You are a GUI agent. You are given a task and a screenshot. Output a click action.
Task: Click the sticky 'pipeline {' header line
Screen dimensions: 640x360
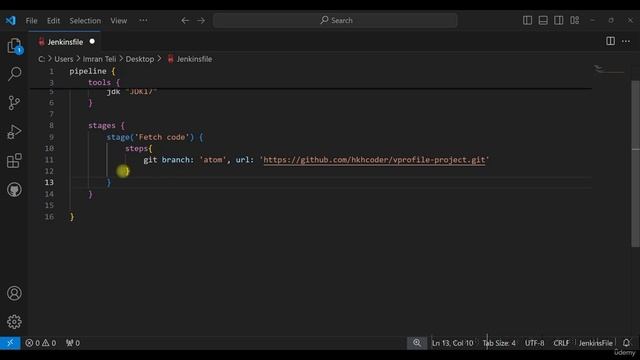[92, 71]
